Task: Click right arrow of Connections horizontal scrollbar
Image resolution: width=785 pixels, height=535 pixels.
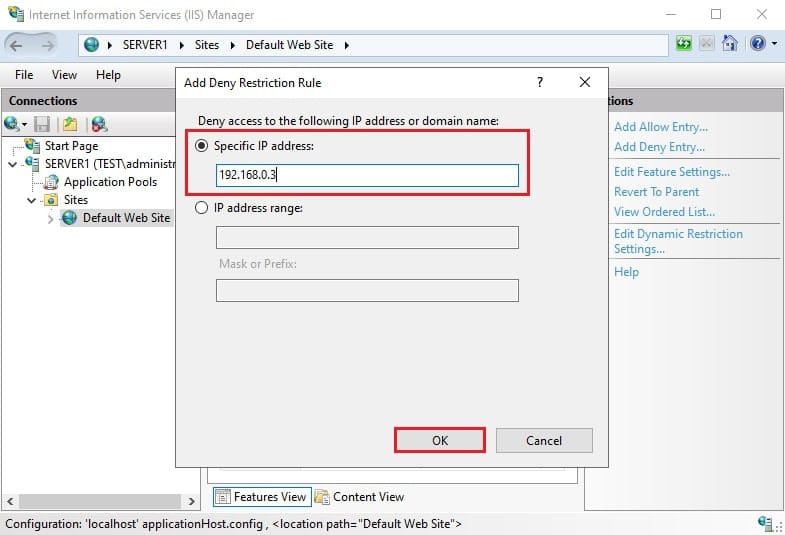Action: (x=191, y=501)
